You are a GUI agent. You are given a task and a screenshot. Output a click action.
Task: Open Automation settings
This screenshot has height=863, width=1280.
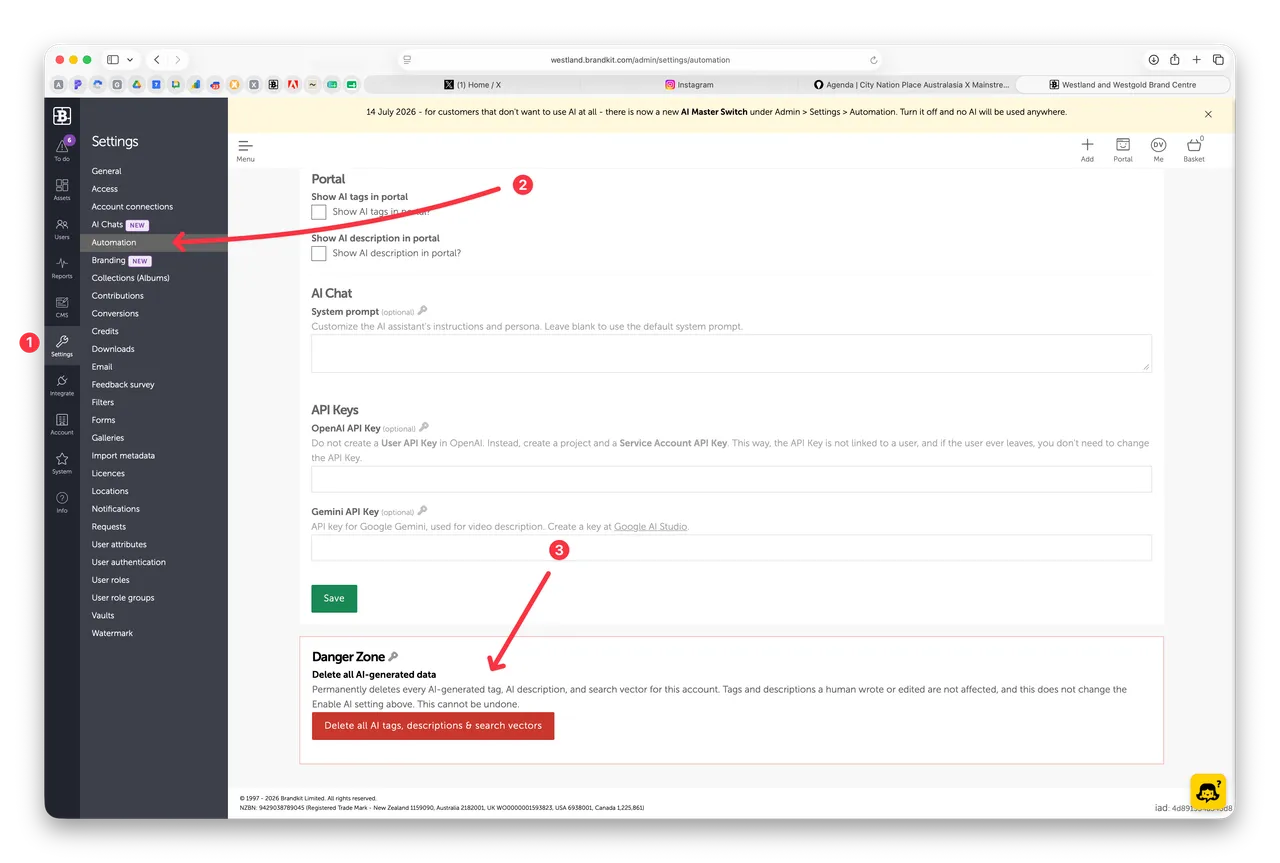(114, 242)
